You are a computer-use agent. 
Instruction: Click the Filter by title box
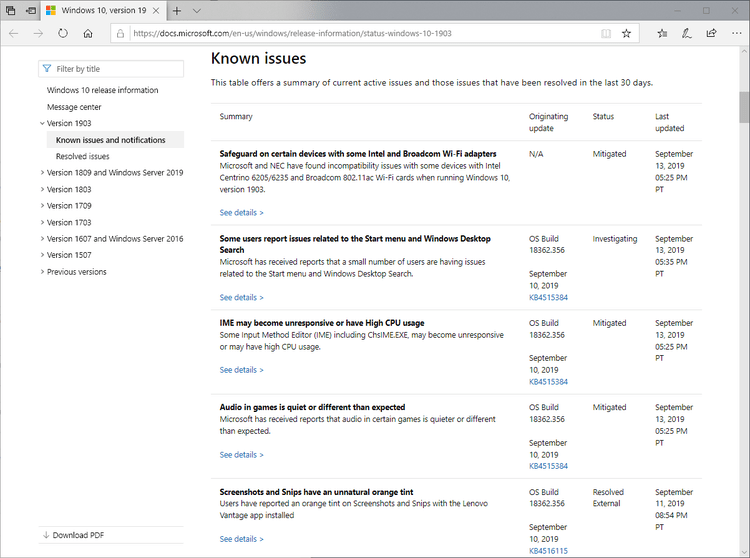(111, 69)
